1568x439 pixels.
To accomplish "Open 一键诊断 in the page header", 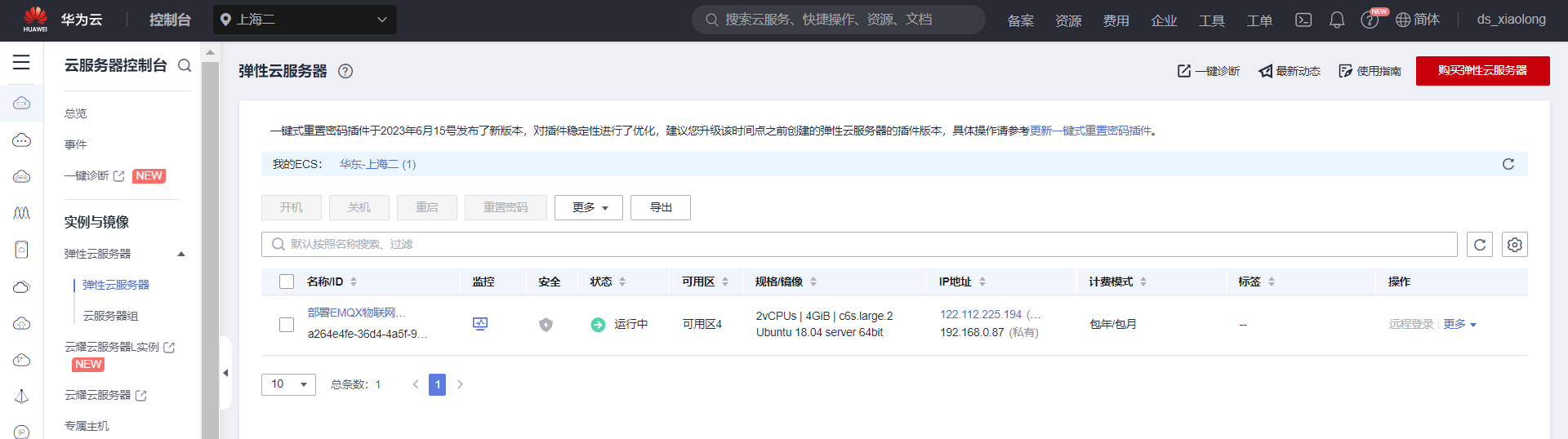I will click(x=1209, y=71).
